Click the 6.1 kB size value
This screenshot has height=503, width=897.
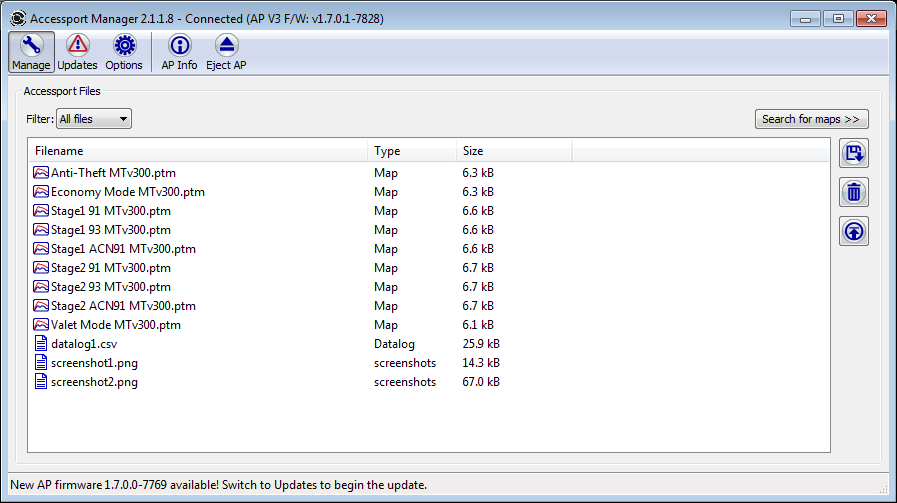[x=478, y=324]
